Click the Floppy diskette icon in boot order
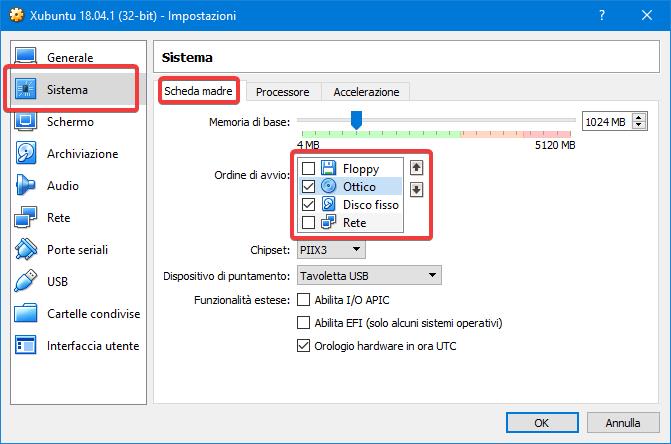This screenshot has width=671, height=444. 328,168
